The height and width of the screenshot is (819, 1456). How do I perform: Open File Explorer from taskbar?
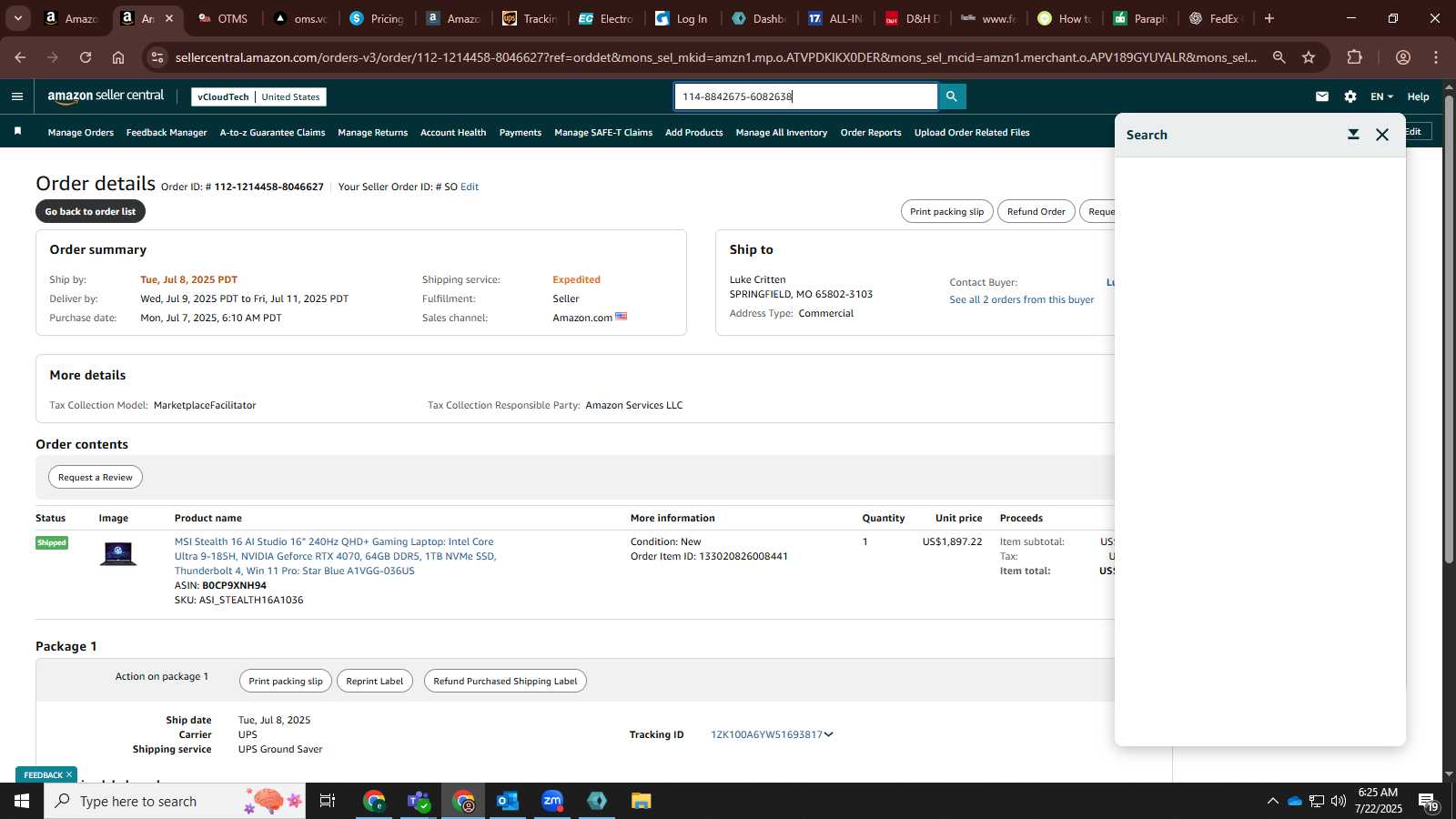tap(642, 801)
